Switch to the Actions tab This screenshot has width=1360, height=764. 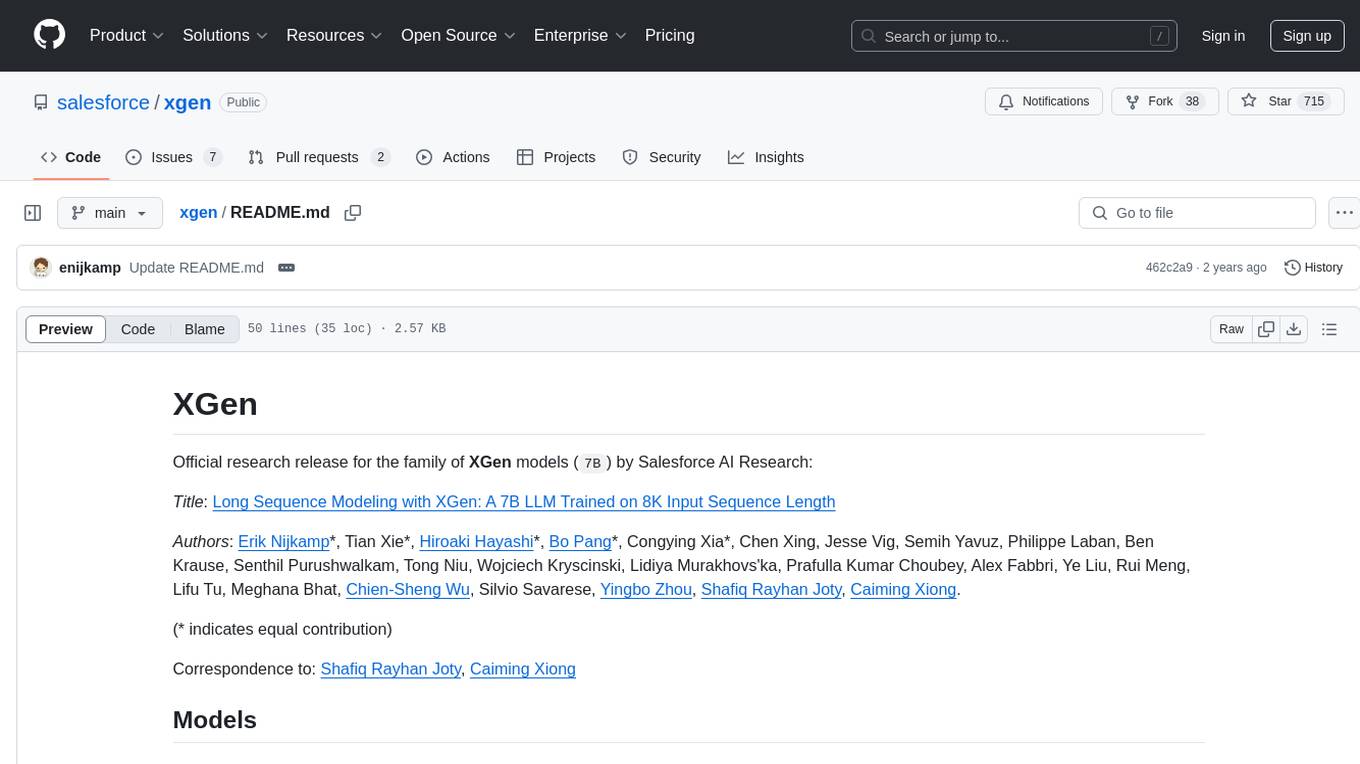click(452, 157)
